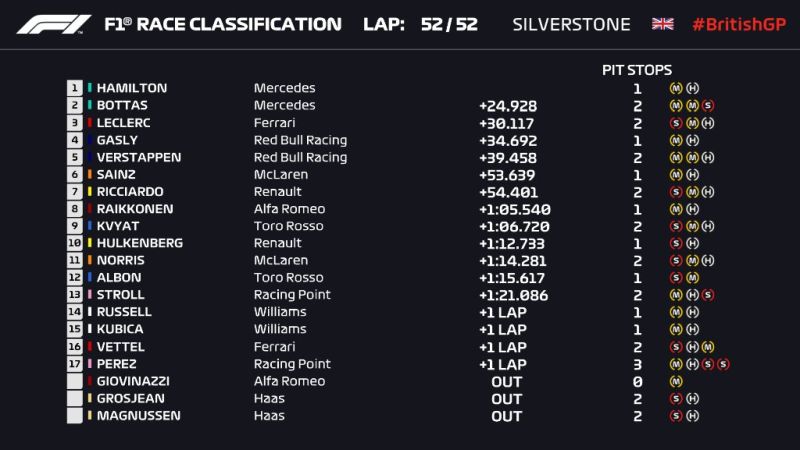800x450 pixels.
Task: Click Gasly's medium tyre icon
Action: pos(677,140)
